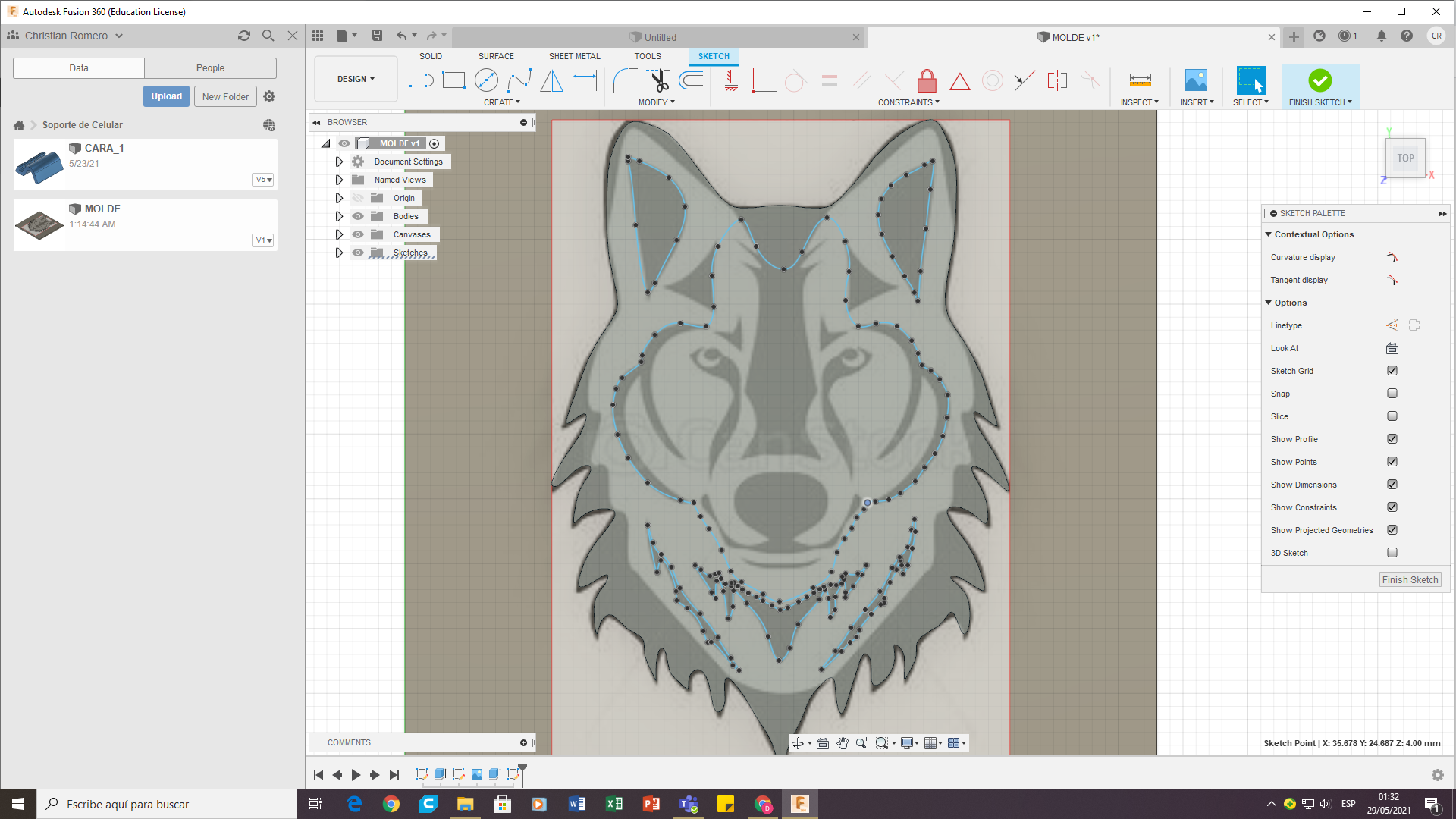1456x819 pixels.
Task: Open the Look At icon in palette
Action: [x=1392, y=348]
